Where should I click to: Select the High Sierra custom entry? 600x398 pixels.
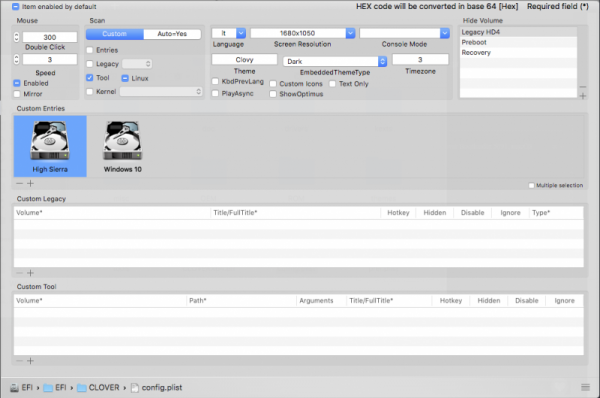50,146
